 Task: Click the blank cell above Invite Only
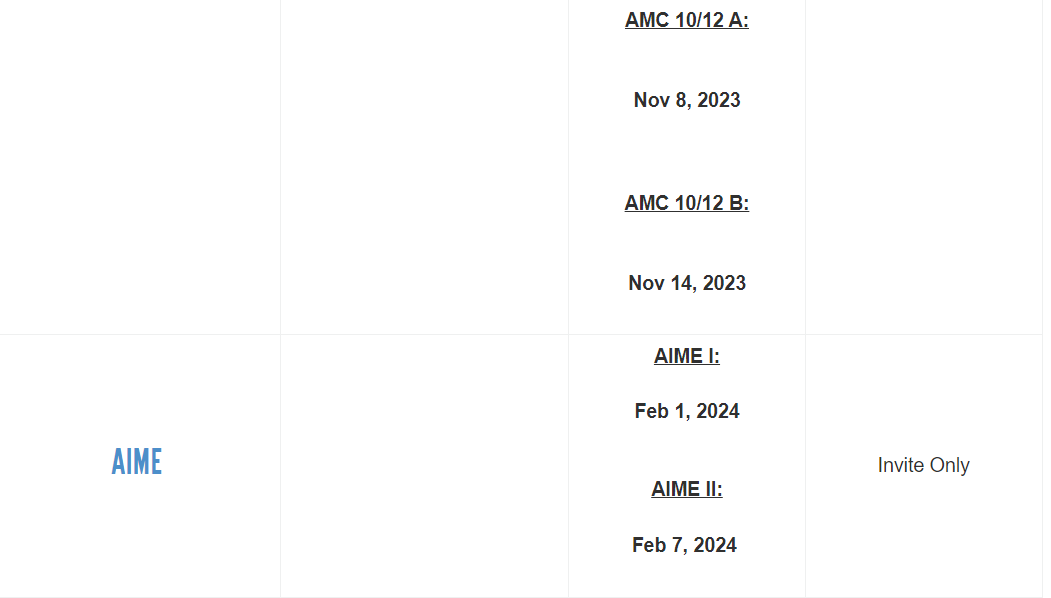click(x=924, y=167)
